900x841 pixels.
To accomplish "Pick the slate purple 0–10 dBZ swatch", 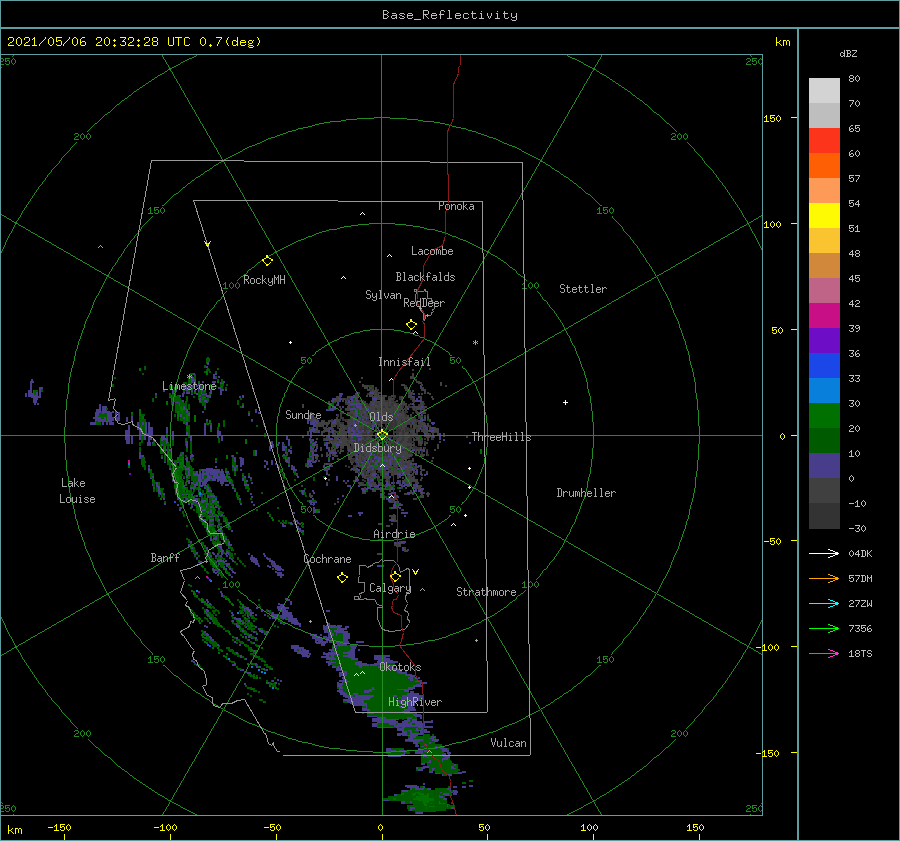I will tap(824, 466).
